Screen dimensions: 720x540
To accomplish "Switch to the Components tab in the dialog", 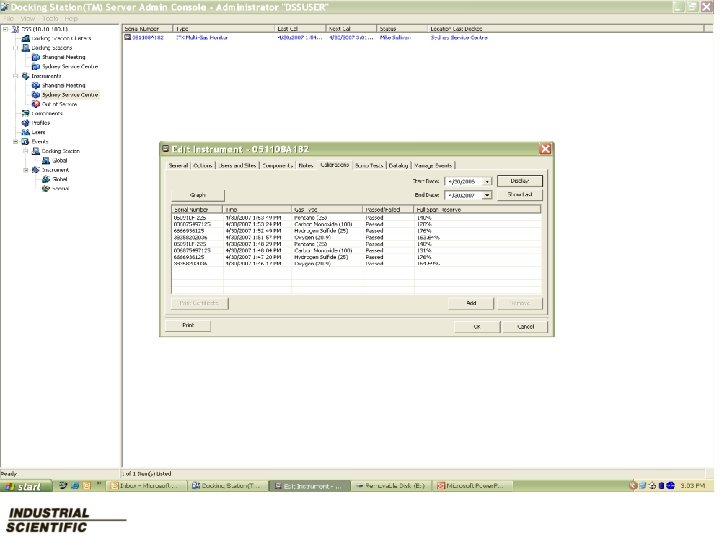I will (278, 165).
